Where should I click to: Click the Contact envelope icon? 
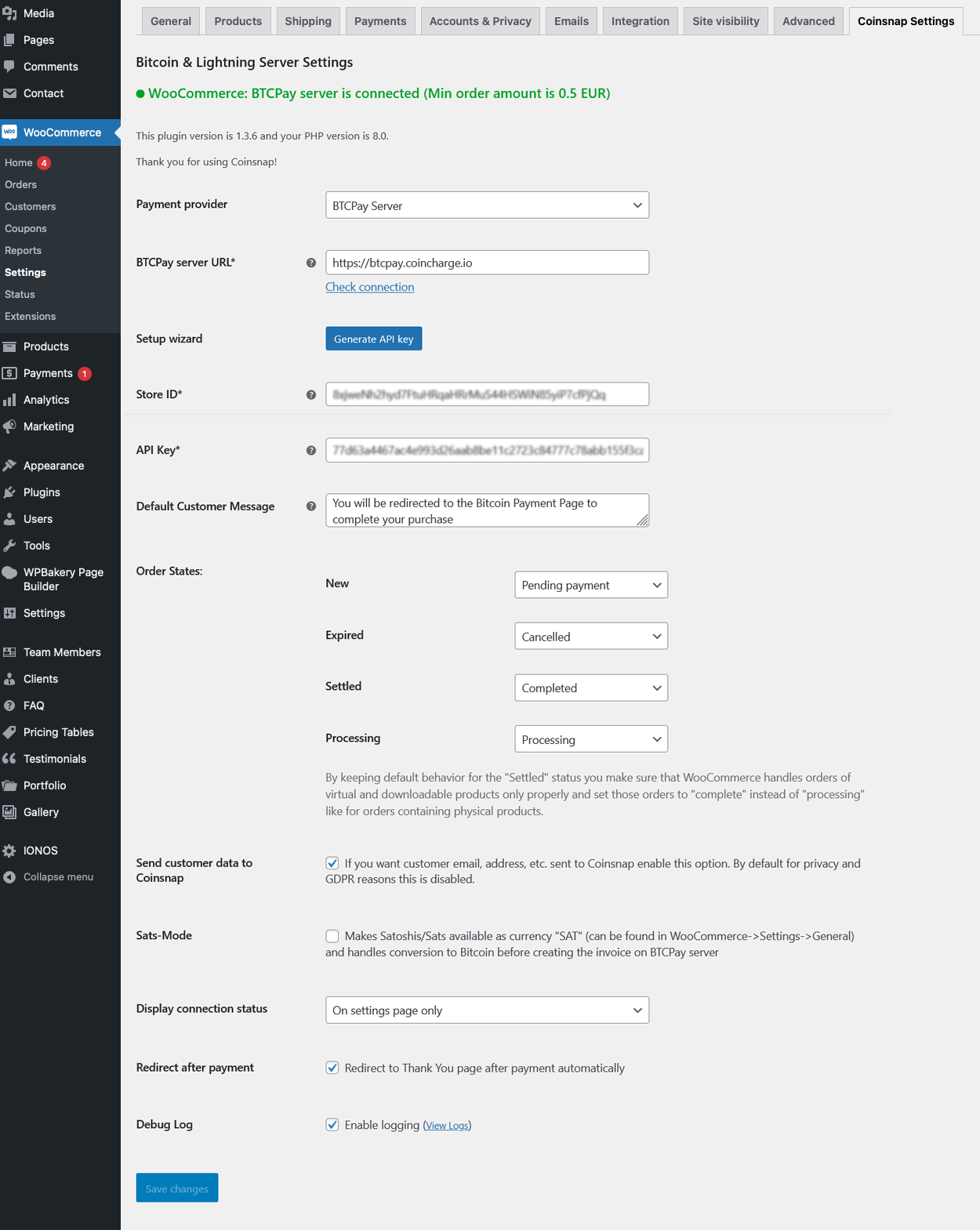click(x=9, y=93)
